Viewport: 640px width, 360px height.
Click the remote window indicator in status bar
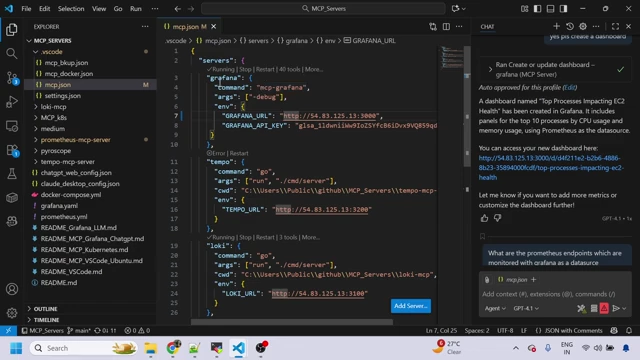coord(8,331)
